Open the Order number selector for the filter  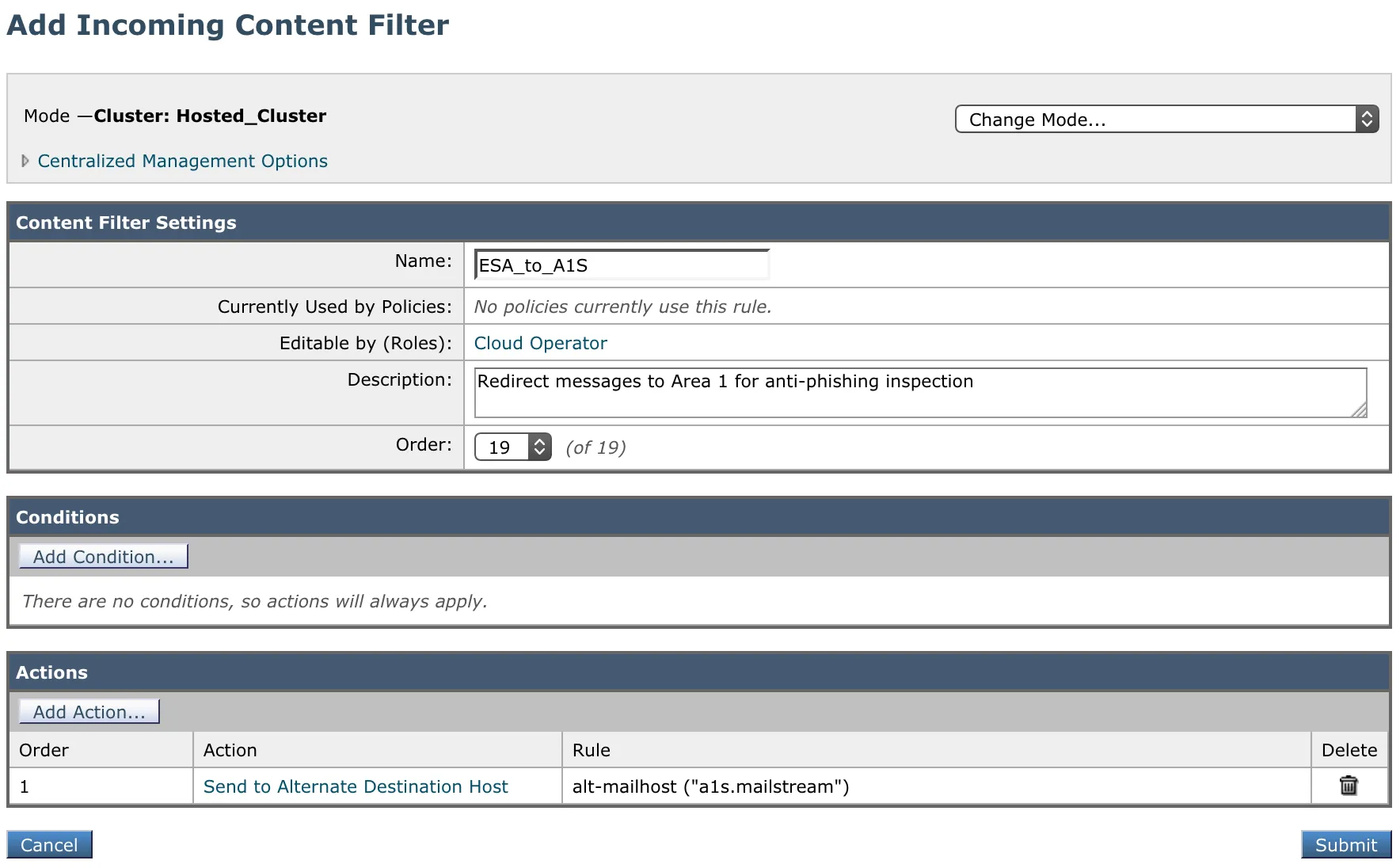[500, 446]
